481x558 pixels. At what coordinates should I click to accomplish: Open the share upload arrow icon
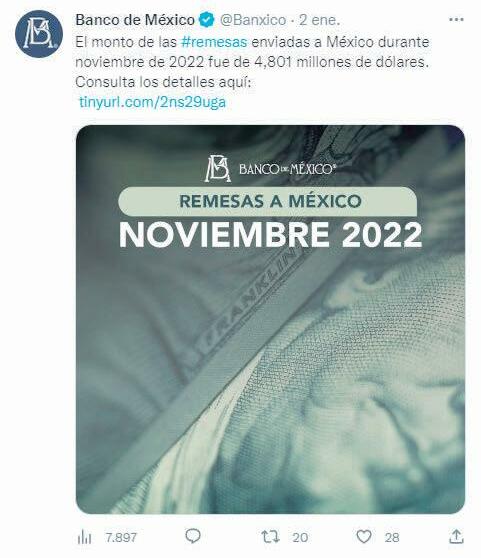(x=456, y=536)
